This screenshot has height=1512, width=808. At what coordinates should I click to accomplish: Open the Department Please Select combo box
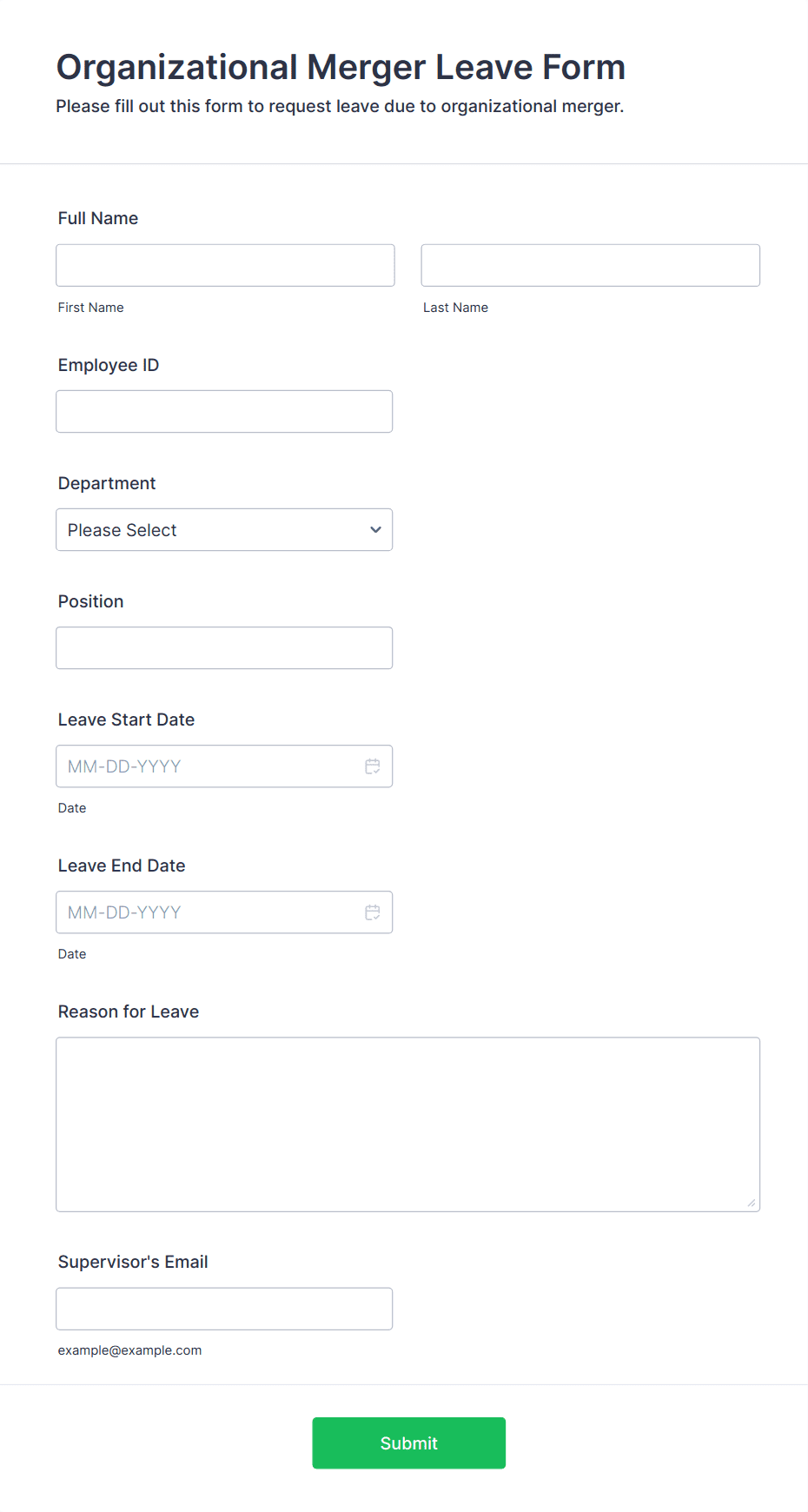tap(209, 530)
